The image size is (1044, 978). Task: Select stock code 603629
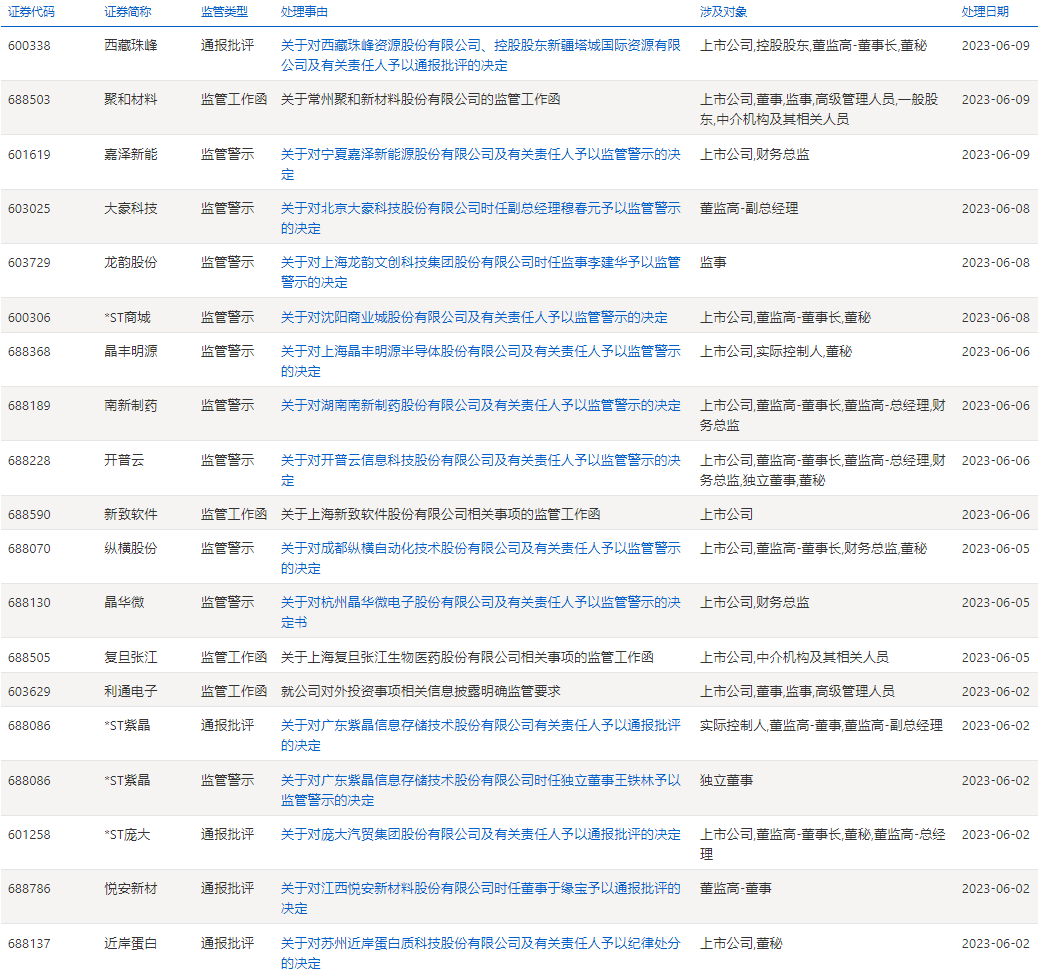click(29, 692)
